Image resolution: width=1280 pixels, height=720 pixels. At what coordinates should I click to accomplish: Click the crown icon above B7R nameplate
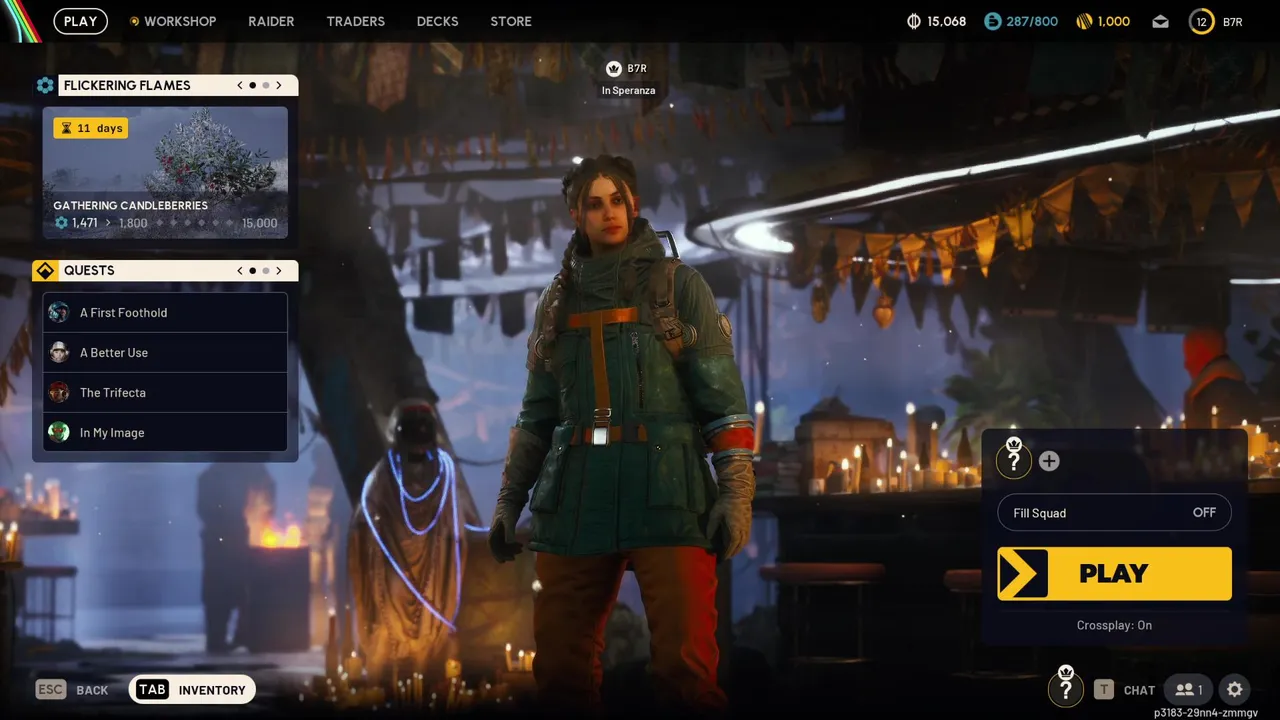614,69
